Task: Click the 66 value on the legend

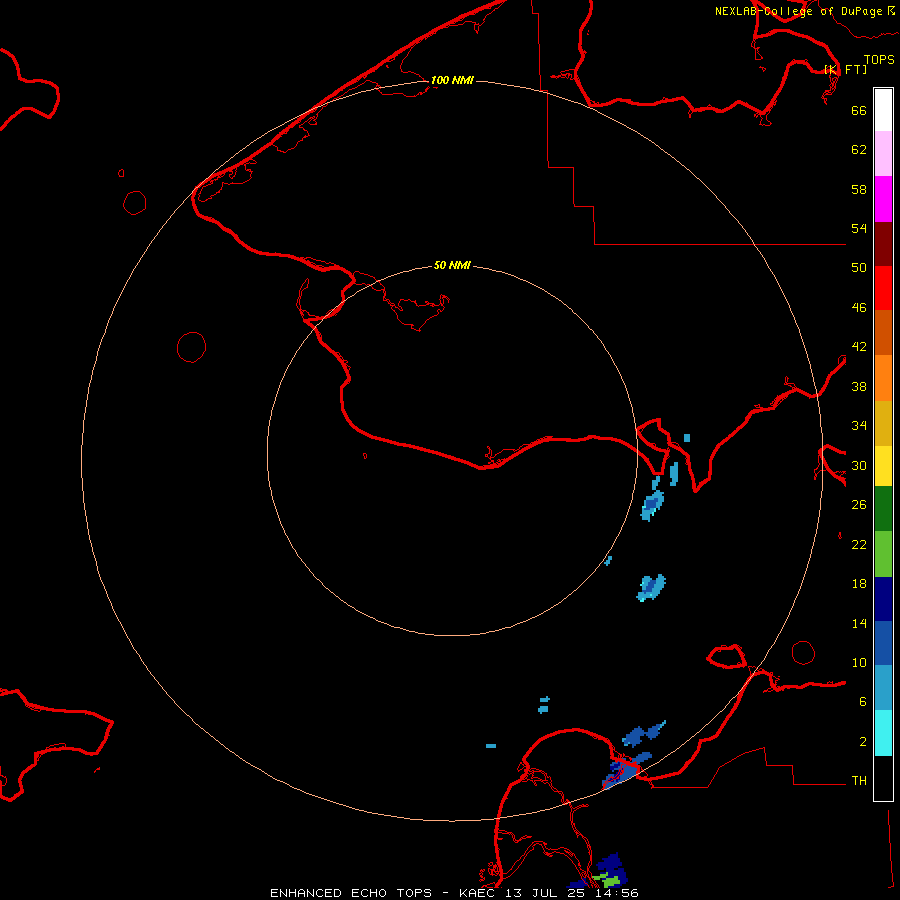Action: point(859,111)
